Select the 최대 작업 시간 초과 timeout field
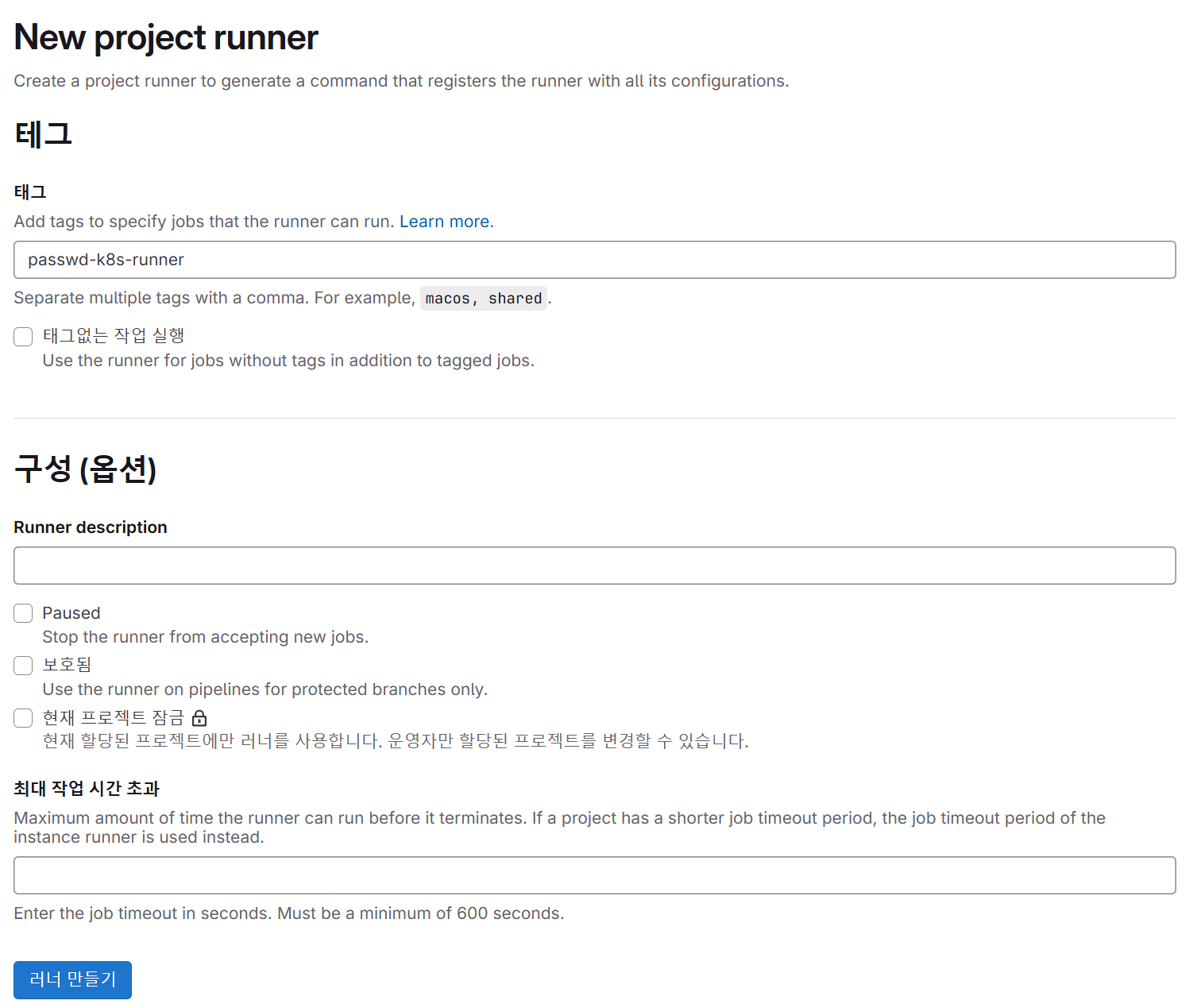 (x=594, y=875)
